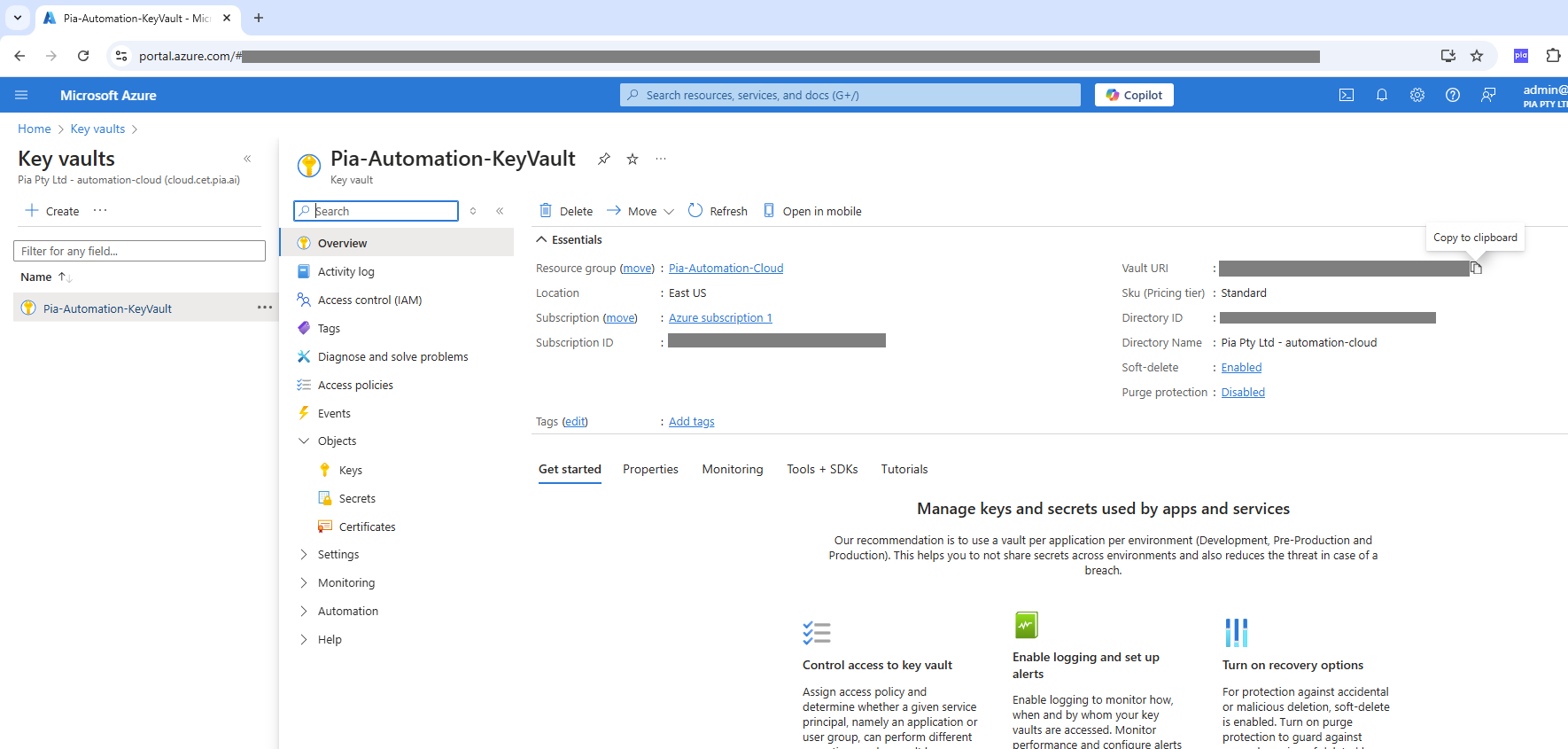Open the Move dropdown
The height and width of the screenshot is (749, 1568).
pyautogui.click(x=640, y=211)
